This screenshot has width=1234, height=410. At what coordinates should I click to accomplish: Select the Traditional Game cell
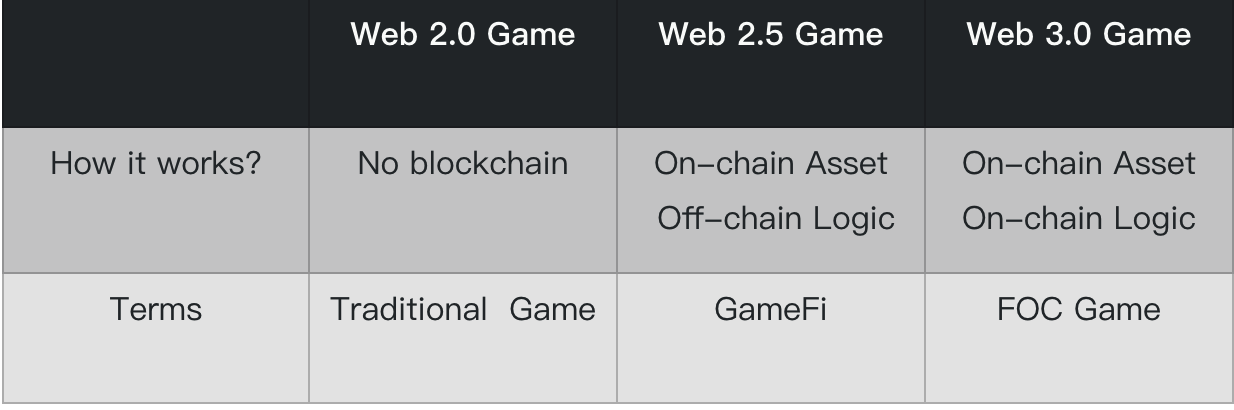(462, 309)
